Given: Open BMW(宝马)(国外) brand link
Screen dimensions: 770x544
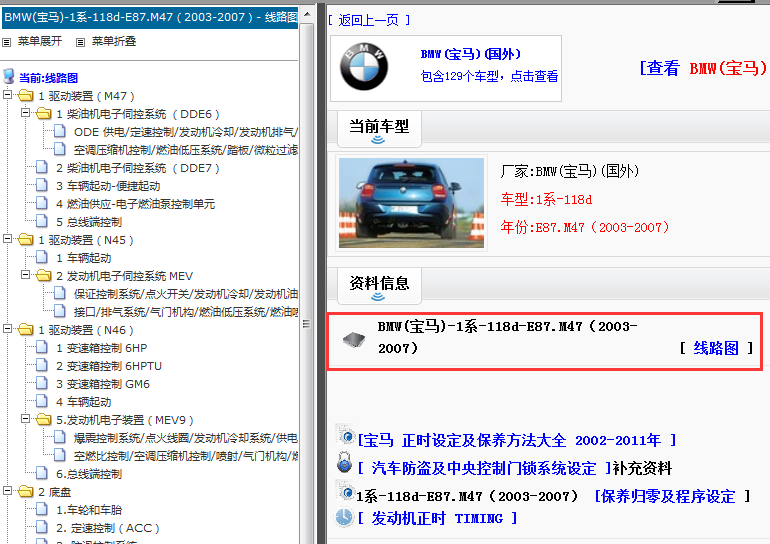Looking at the screenshot, I should pyautogui.click(x=470, y=54).
